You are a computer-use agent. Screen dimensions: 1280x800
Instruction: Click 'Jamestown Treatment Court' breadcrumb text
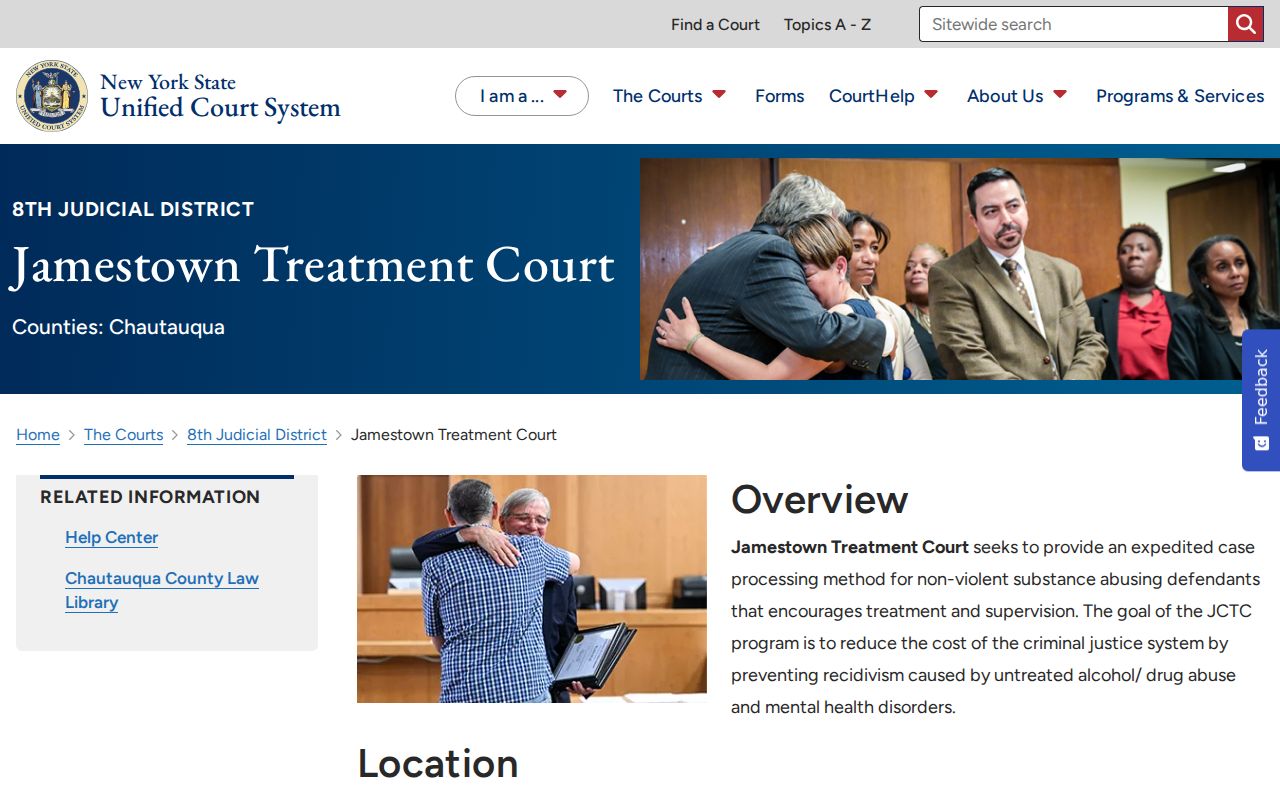tap(454, 435)
